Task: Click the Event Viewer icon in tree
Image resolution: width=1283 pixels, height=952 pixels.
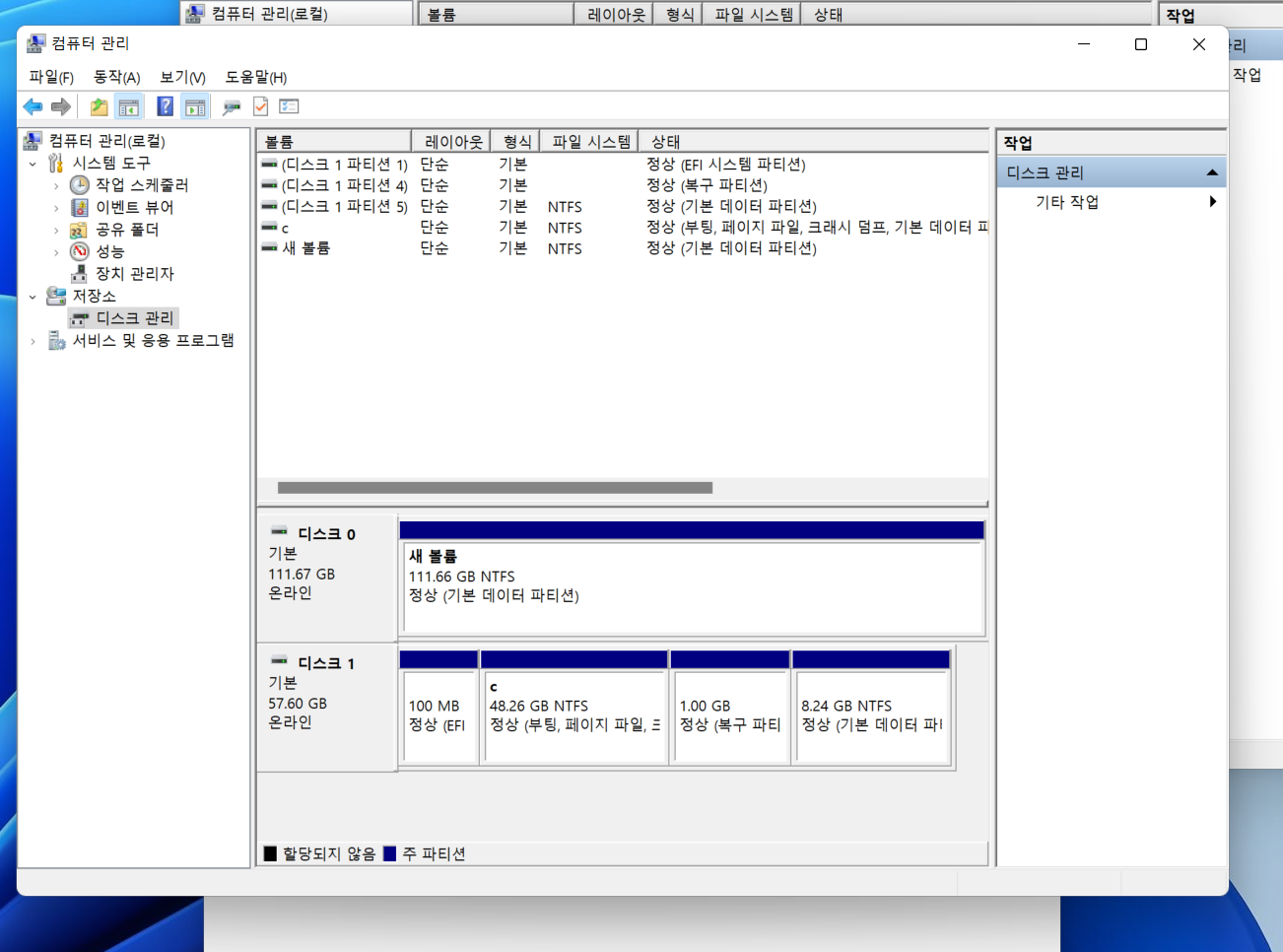Action: [80, 207]
